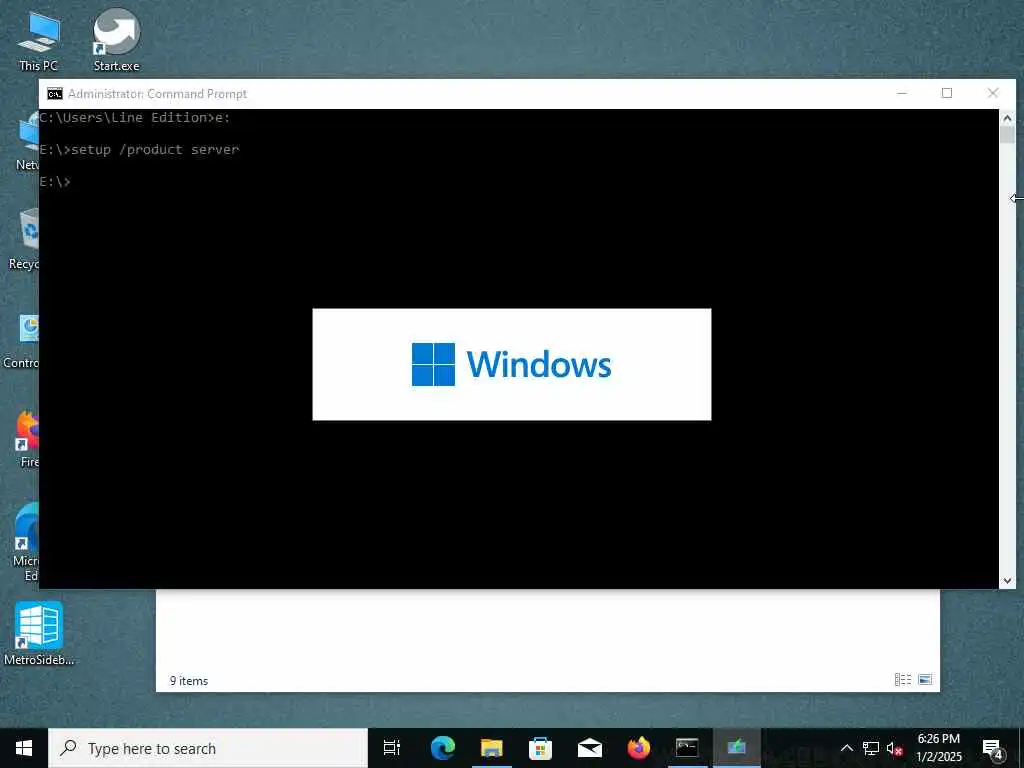Open the notification center icon
This screenshot has width=1024, height=768.
click(993, 748)
